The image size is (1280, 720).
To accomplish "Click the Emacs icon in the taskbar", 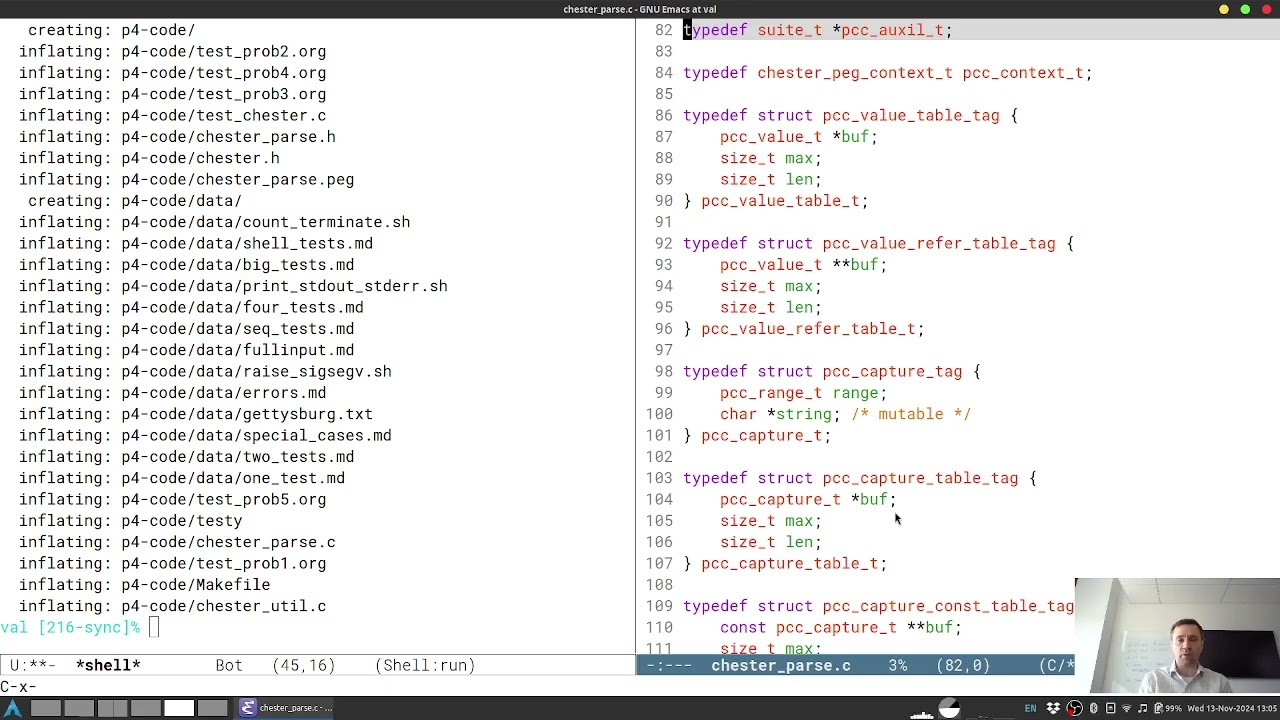I will [248, 708].
